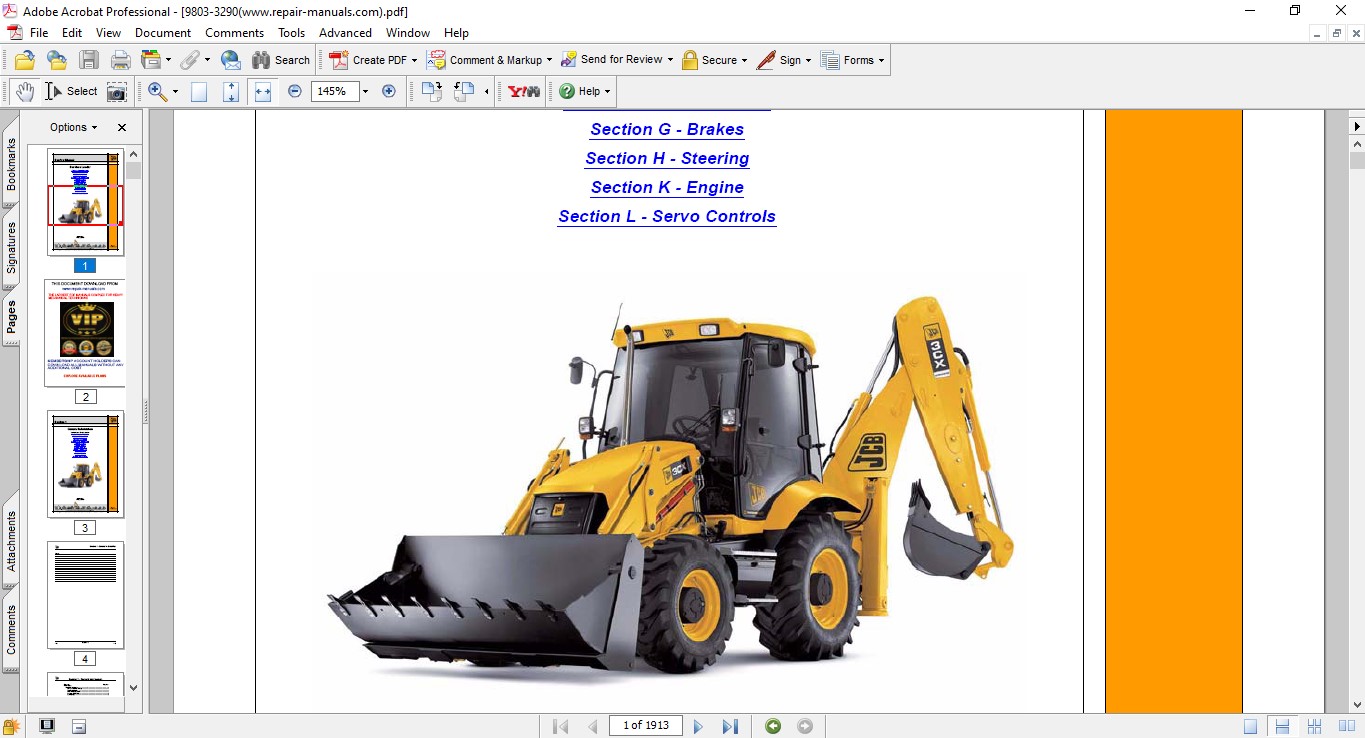Select the page 2 thumbnail
This screenshot has height=738, width=1365.
click(85, 333)
